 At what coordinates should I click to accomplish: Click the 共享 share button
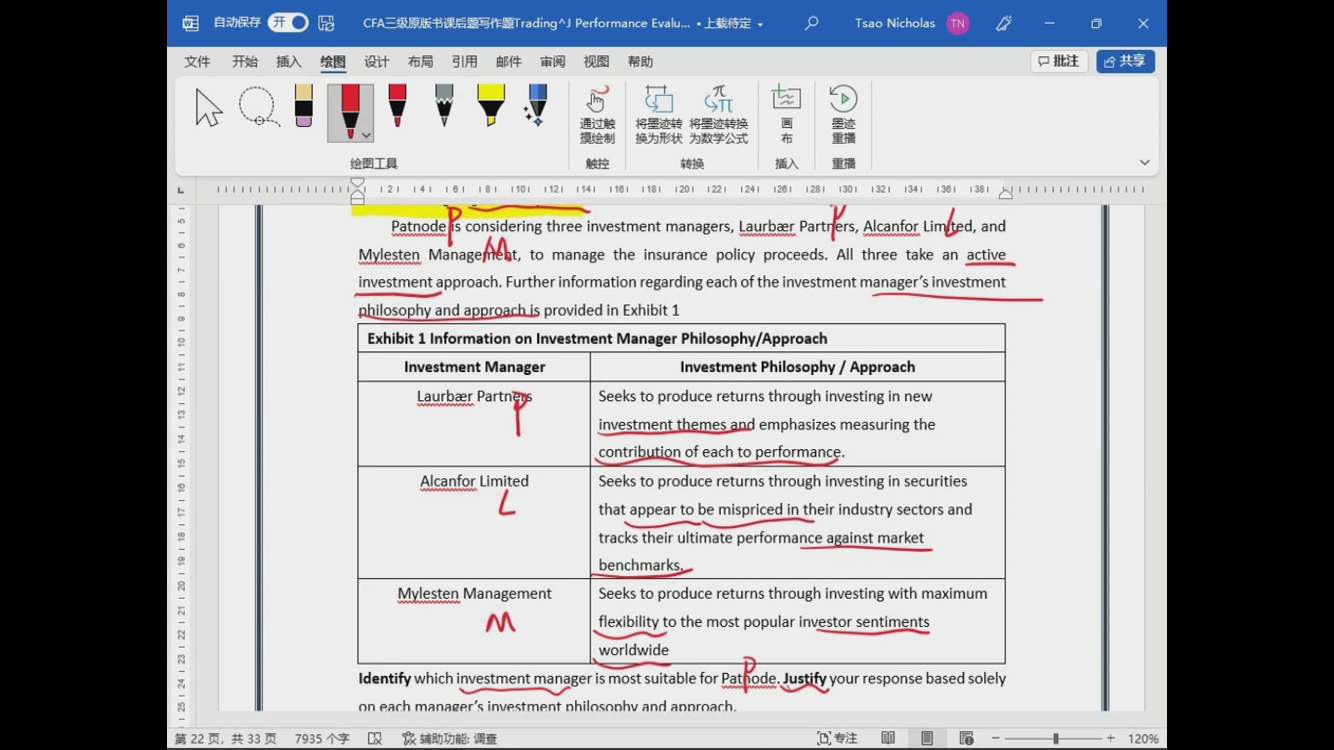tap(1125, 62)
